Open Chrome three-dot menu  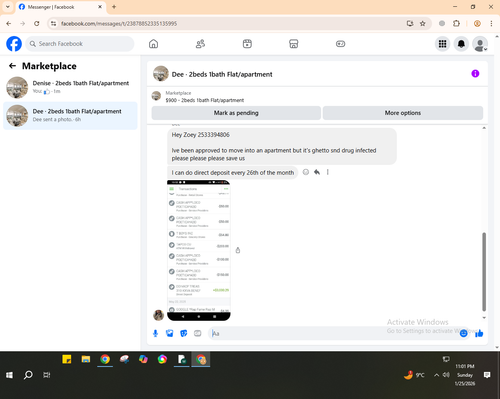point(491,23)
